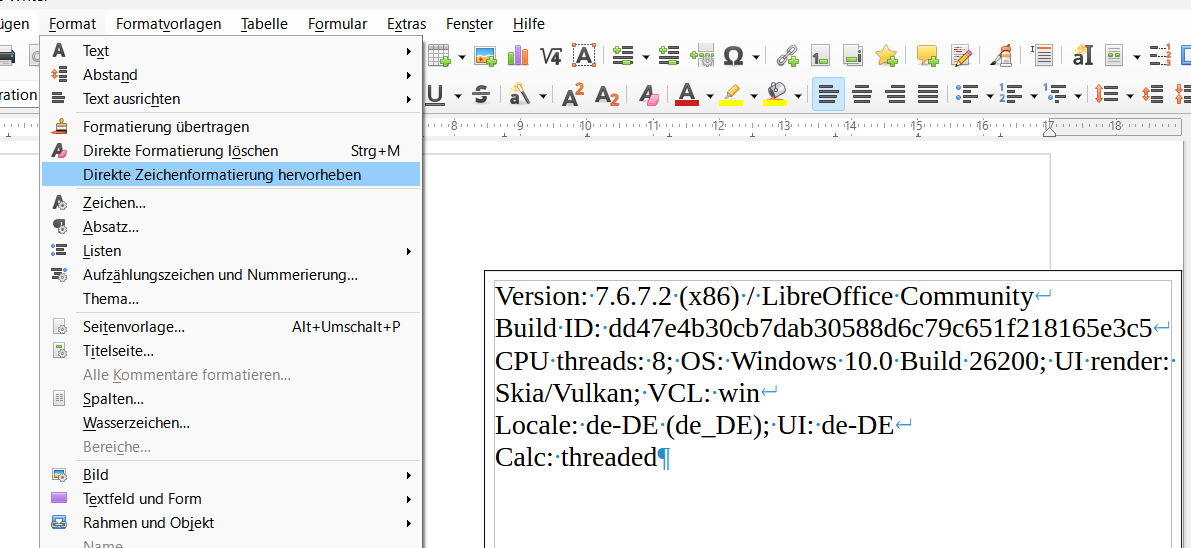
Task: Open the Tabelle menu
Action: coord(264,23)
